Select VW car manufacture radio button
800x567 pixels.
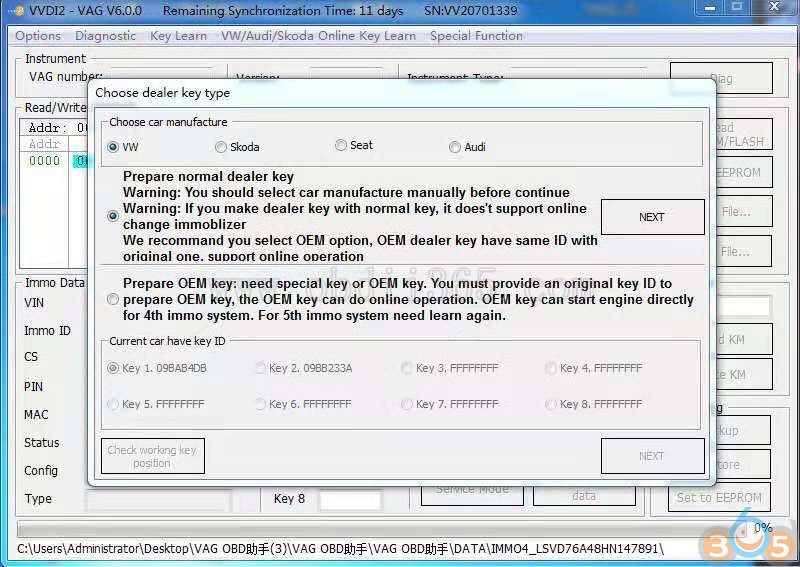coord(113,147)
